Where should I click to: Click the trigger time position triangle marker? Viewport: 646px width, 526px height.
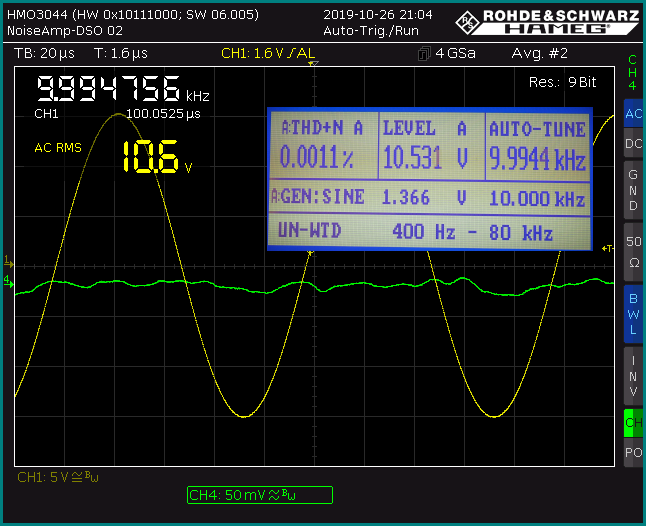[x=313, y=64]
